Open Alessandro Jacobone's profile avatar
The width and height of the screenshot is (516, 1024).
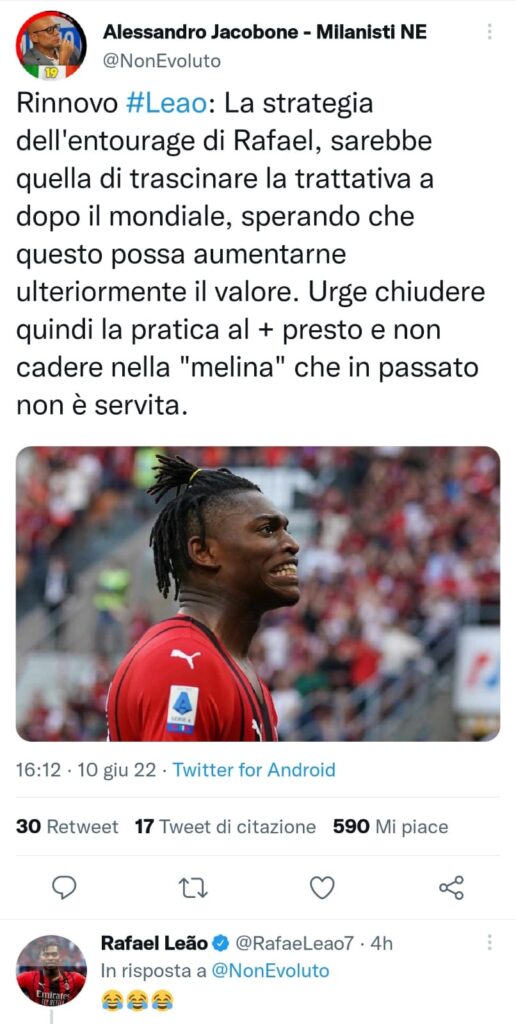coord(51,45)
